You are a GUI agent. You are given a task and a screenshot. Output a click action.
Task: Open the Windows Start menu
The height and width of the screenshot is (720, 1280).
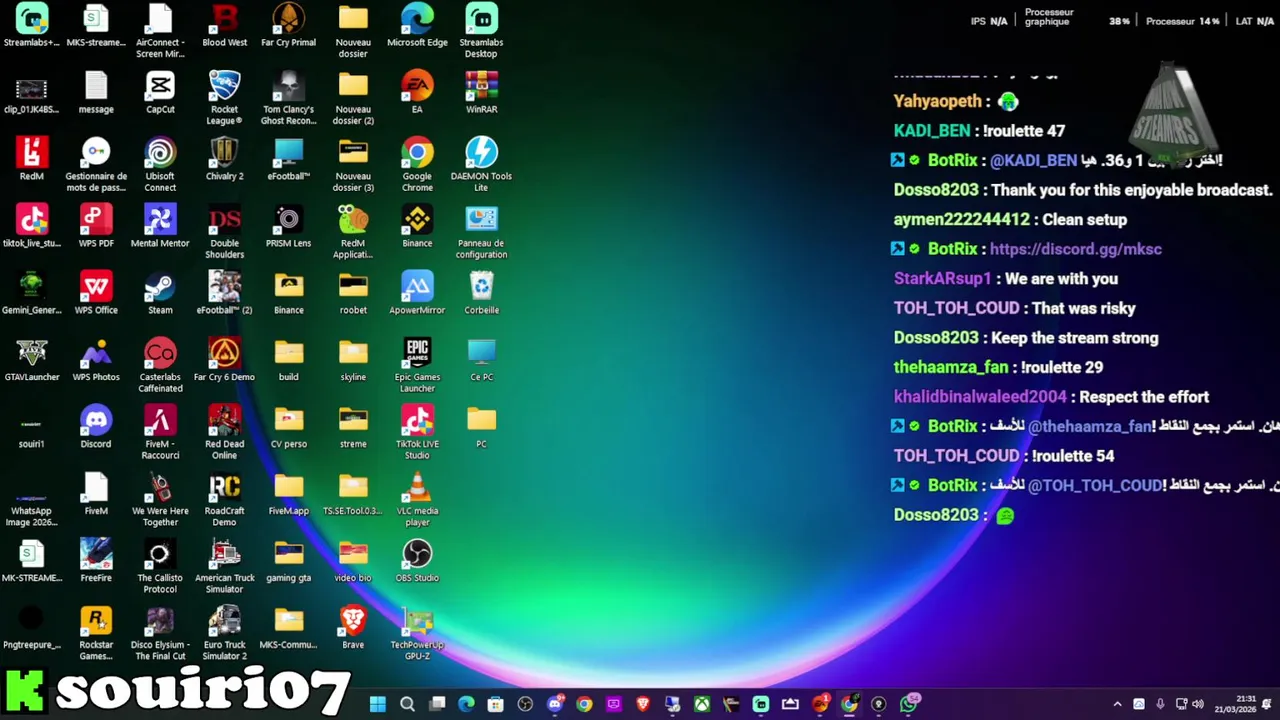[377, 704]
